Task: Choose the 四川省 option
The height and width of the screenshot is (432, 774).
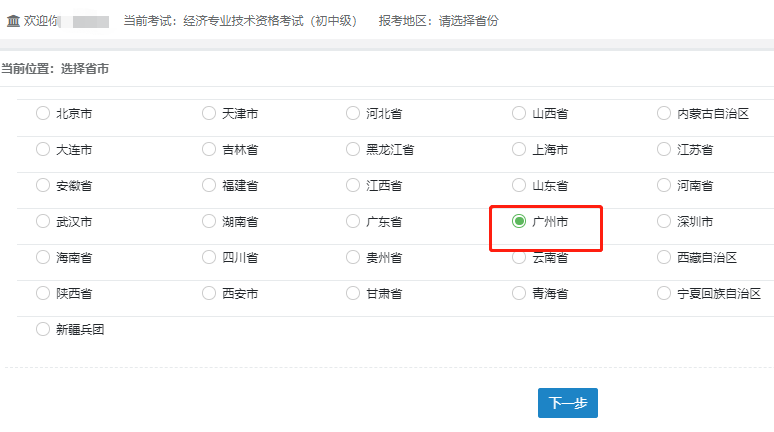Action: click(208, 257)
